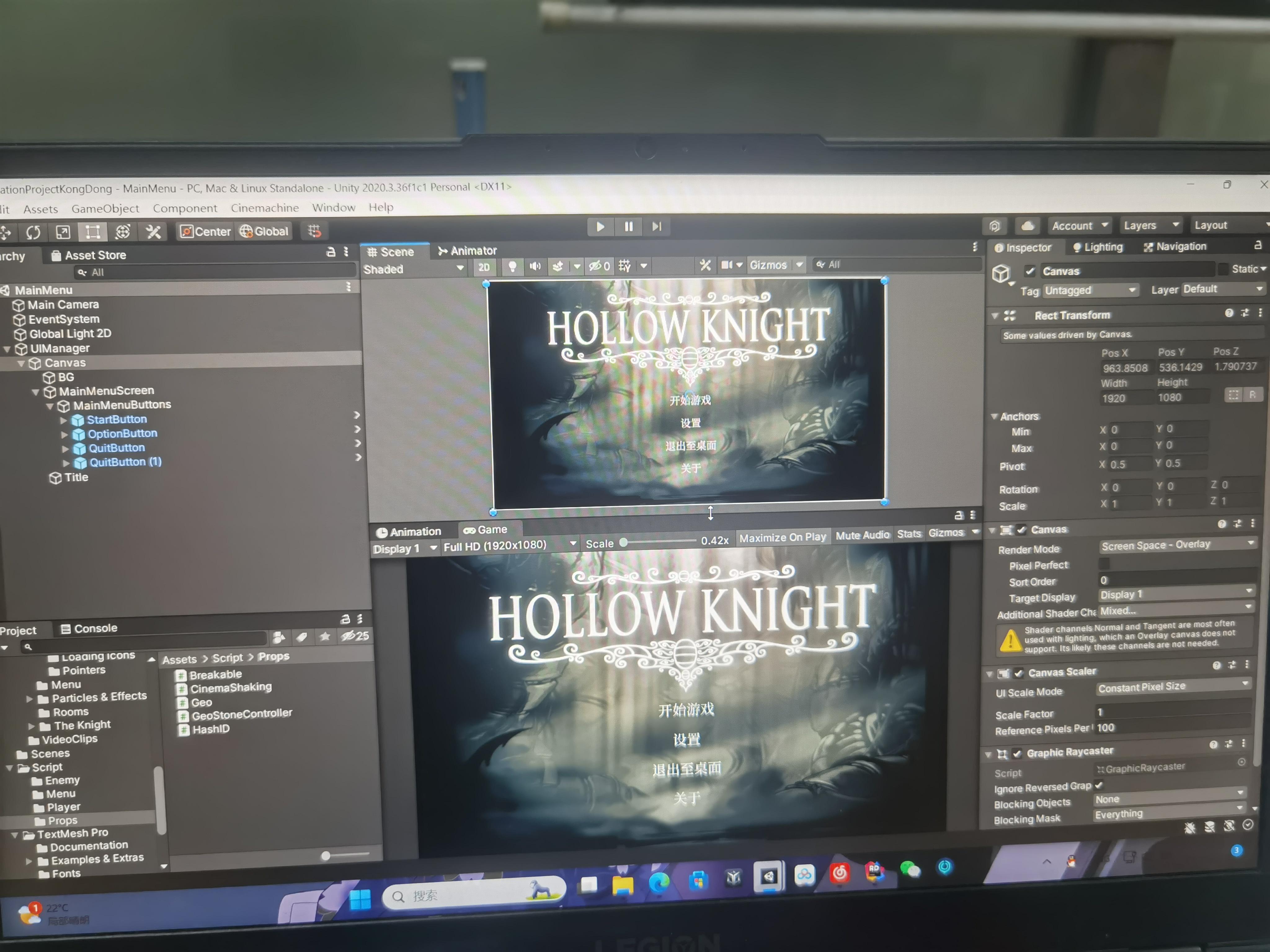Viewport: 1270px width, 952px height.
Task: Open cloud services icon
Action: tap(1028, 226)
